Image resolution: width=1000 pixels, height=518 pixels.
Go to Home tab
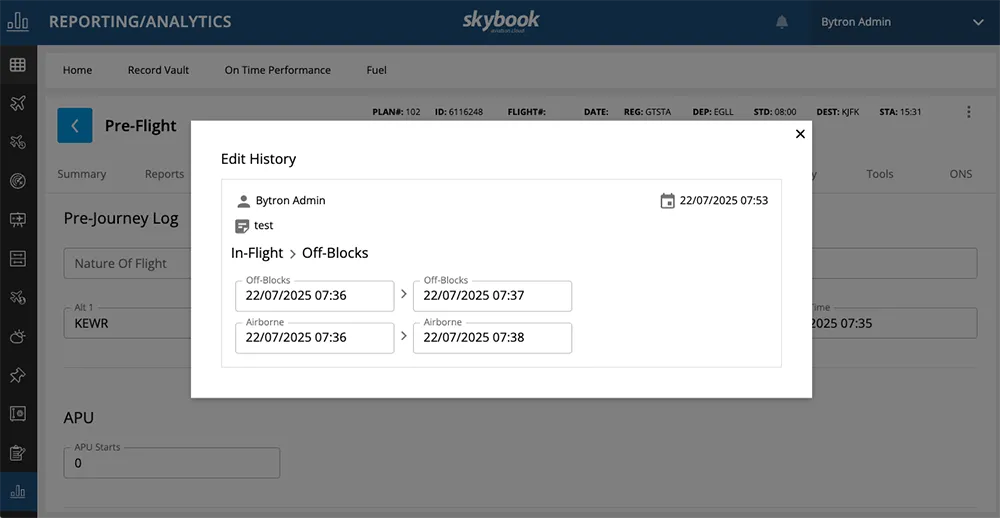(x=77, y=70)
